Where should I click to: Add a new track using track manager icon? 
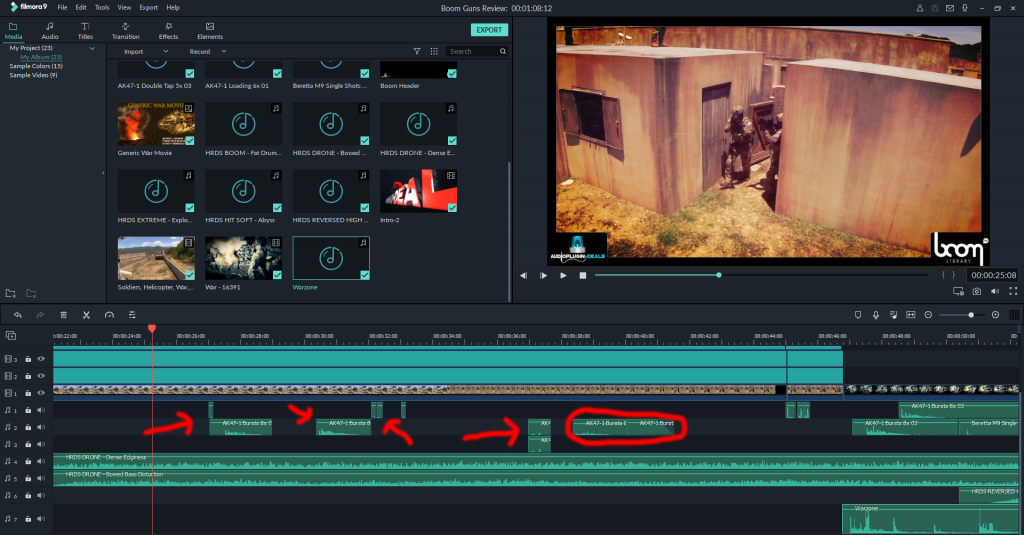click(10, 336)
